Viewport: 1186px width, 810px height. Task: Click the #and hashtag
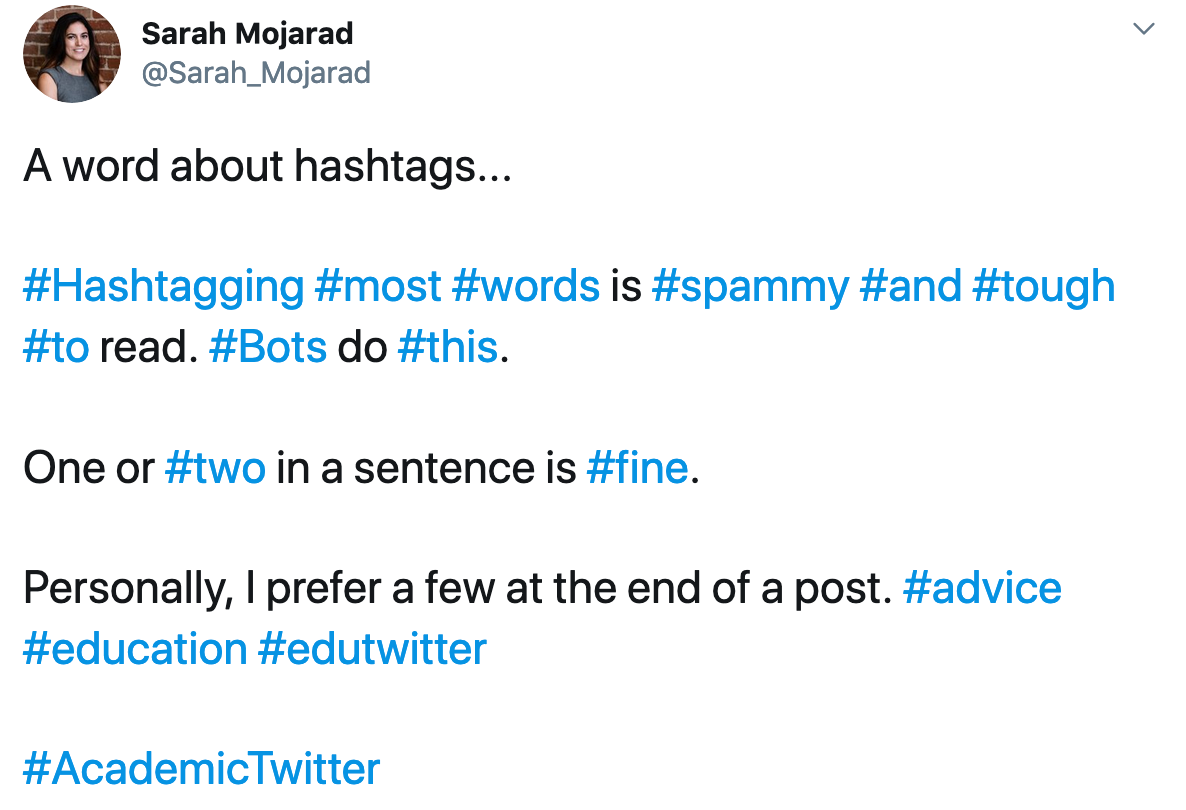pyautogui.click(x=911, y=287)
